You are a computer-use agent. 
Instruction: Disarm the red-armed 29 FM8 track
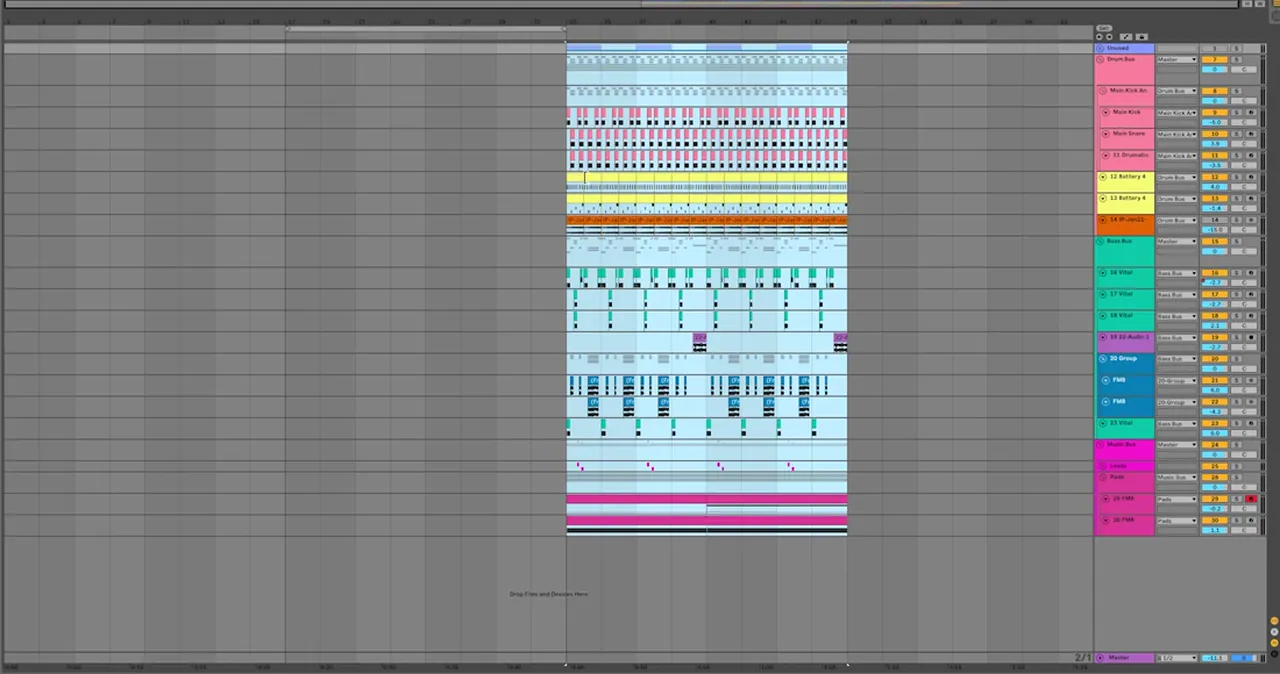[1251, 499]
